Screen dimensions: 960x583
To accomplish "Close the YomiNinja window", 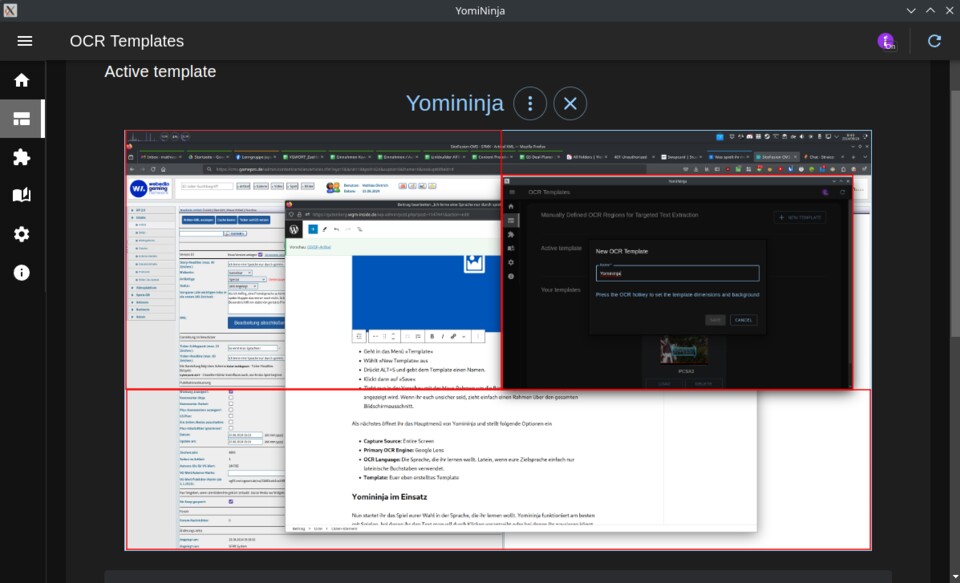I will pyautogui.click(x=948, y=10).
